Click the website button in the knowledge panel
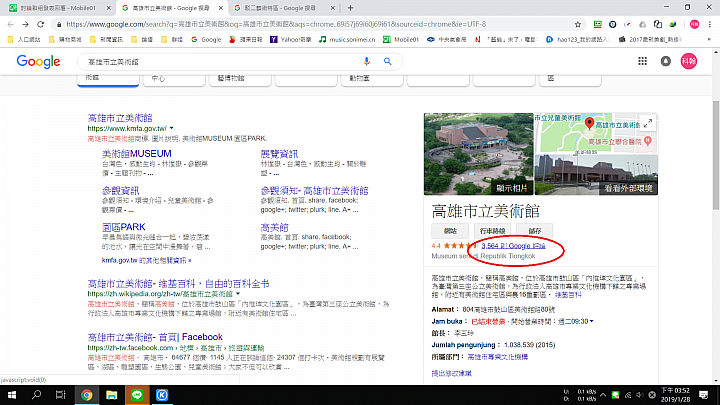720x405 pixels. pyautogui.click(x=450, y=231)
